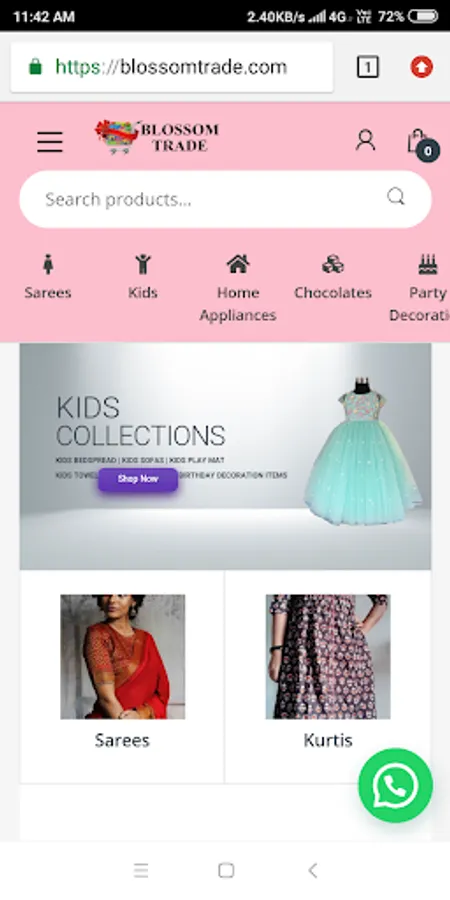This screenshot has height=900, width=450.
Task: Tap the blossomtrade.com address bar
Action: click(x=172, y=67)
